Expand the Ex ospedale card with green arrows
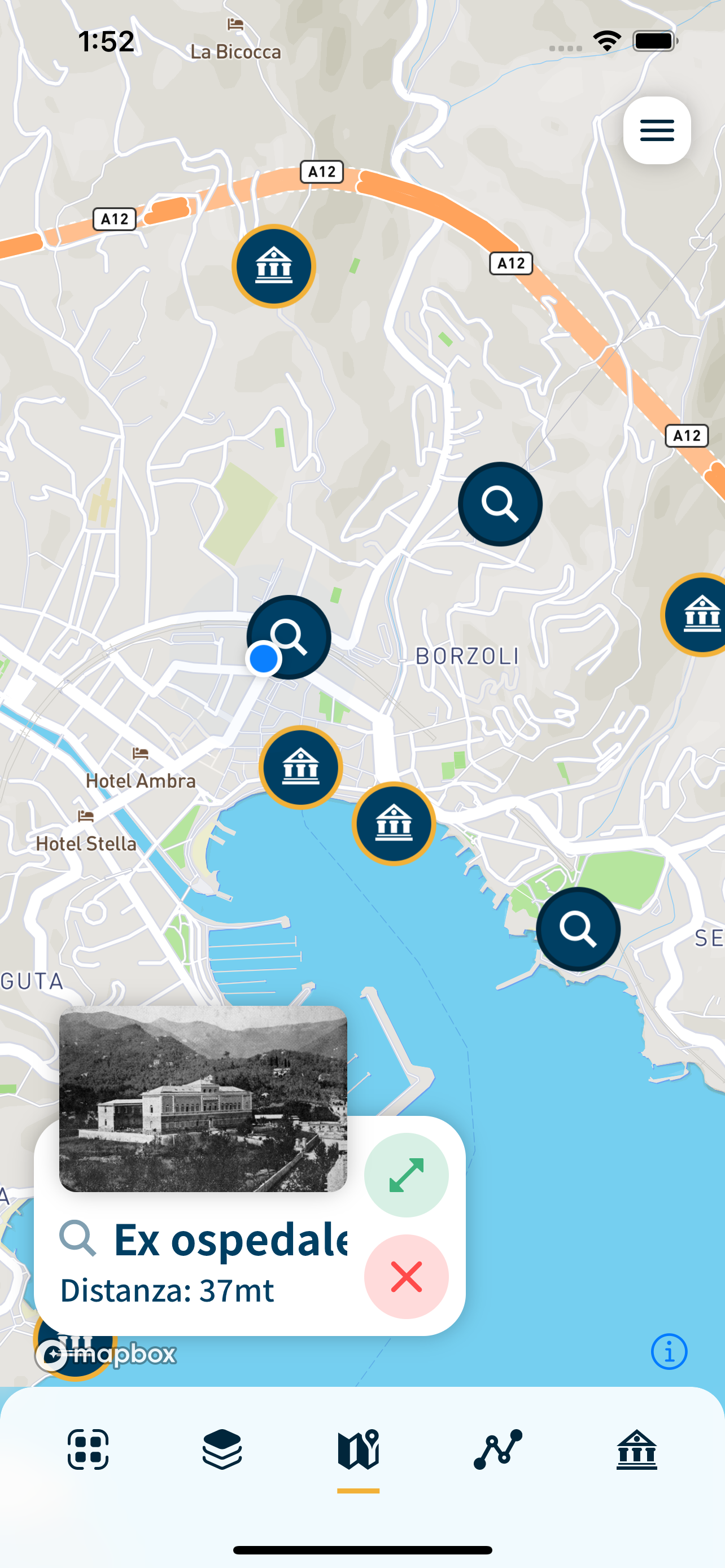Viewport: 725px width, 1568px height. point(407,1175)
